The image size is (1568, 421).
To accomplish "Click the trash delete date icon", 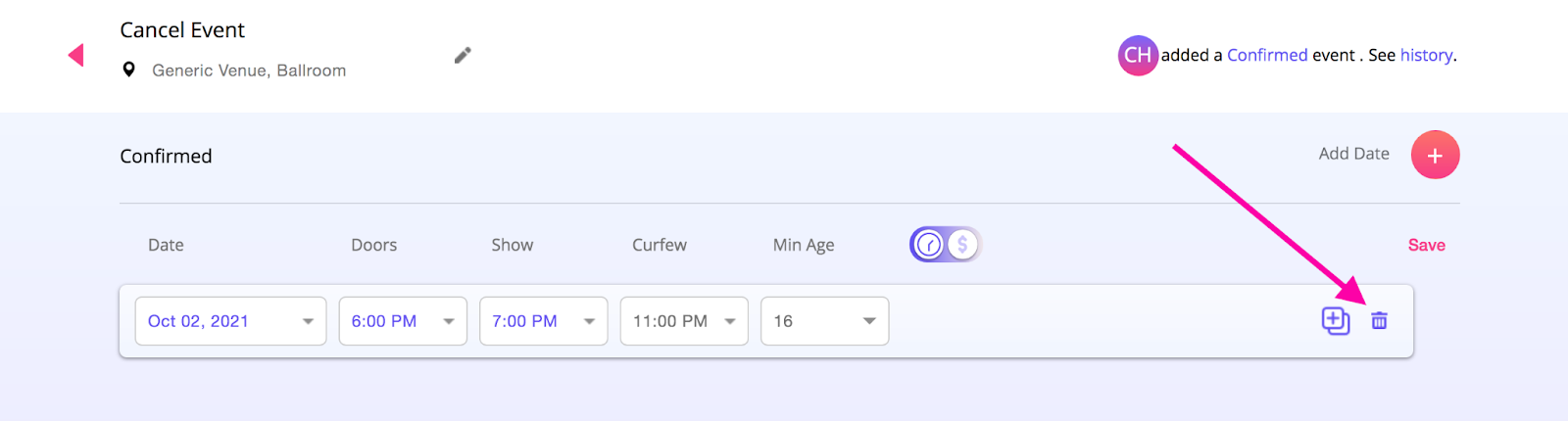I will (1379, 320).
